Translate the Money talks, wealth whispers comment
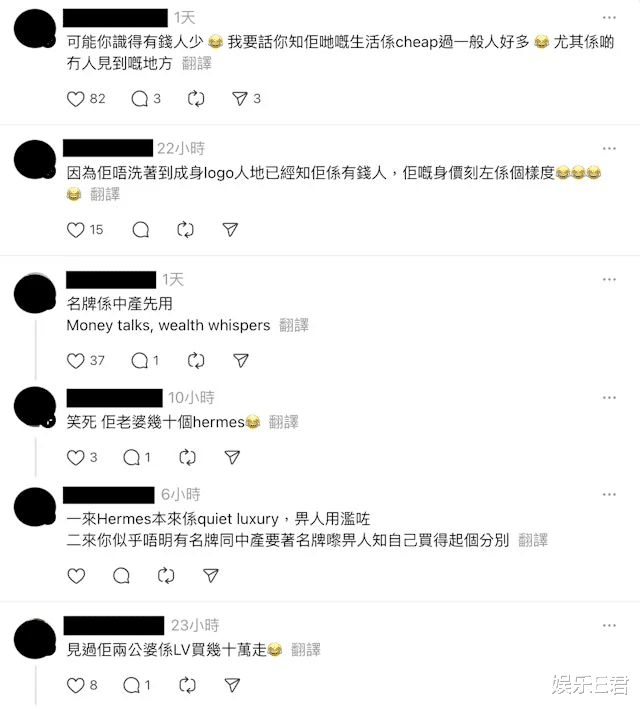 [x=294, y=325]
